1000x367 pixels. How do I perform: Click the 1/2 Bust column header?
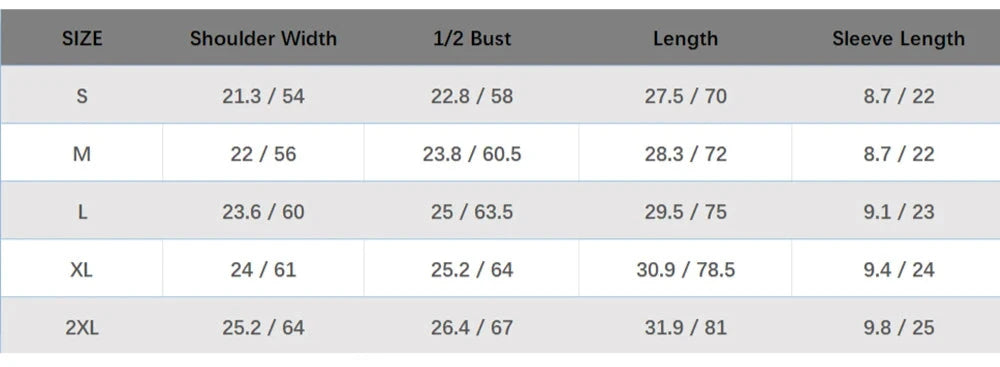(x=472, y=39)
